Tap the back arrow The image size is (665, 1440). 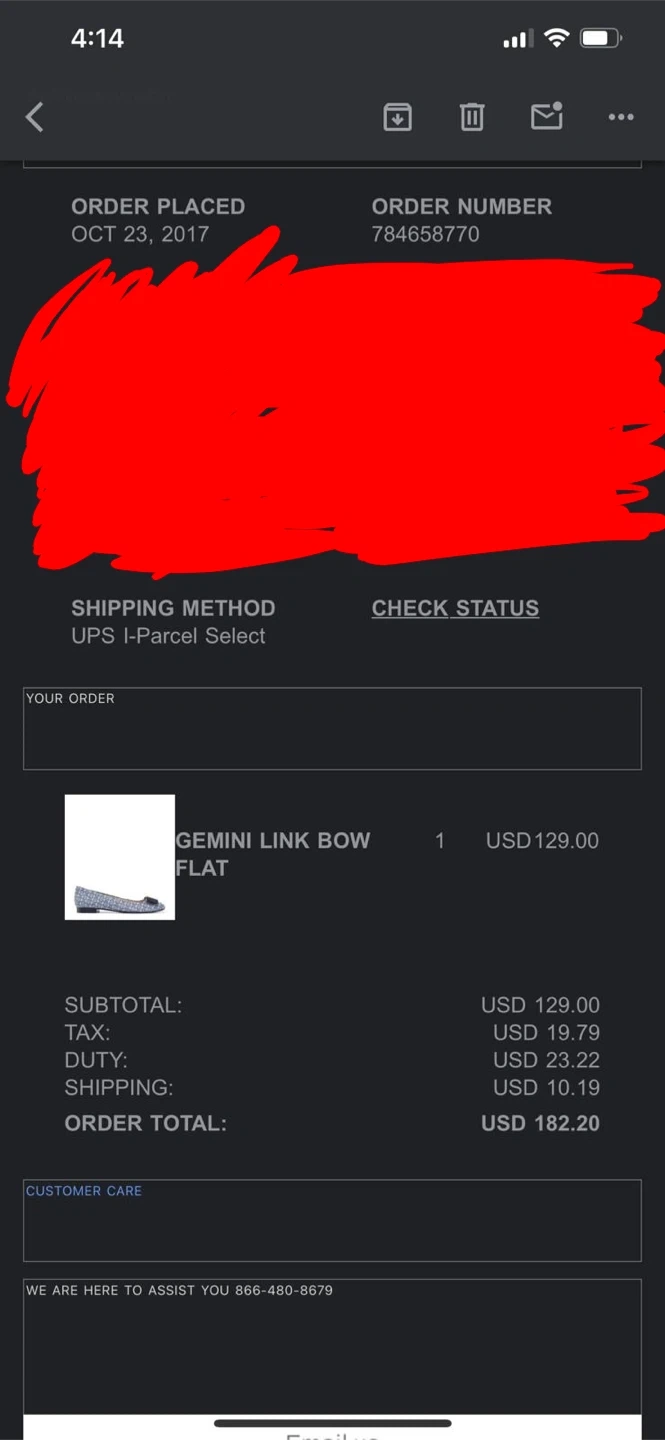(x=35, y=117)
